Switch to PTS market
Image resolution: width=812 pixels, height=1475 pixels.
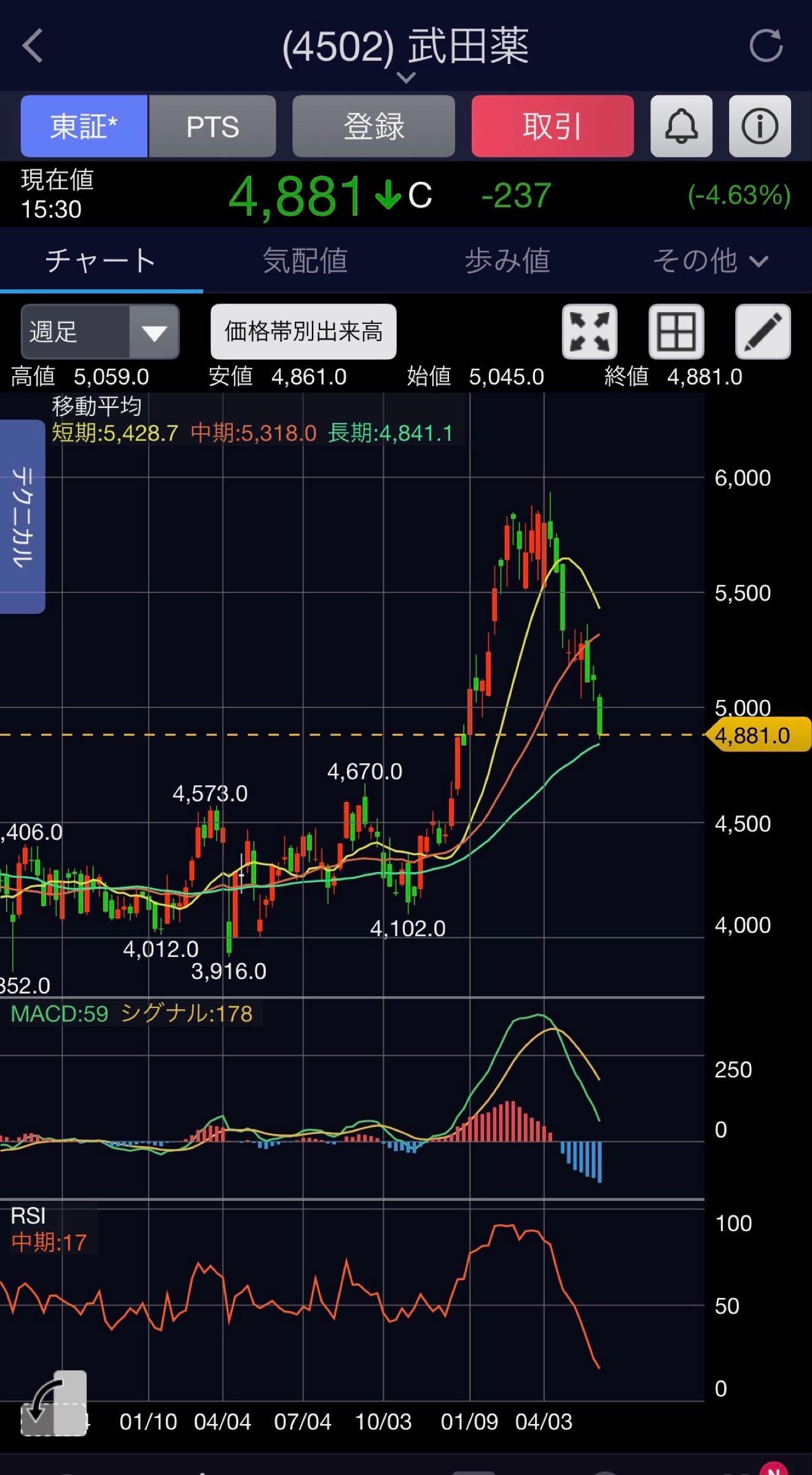(213, 126)
